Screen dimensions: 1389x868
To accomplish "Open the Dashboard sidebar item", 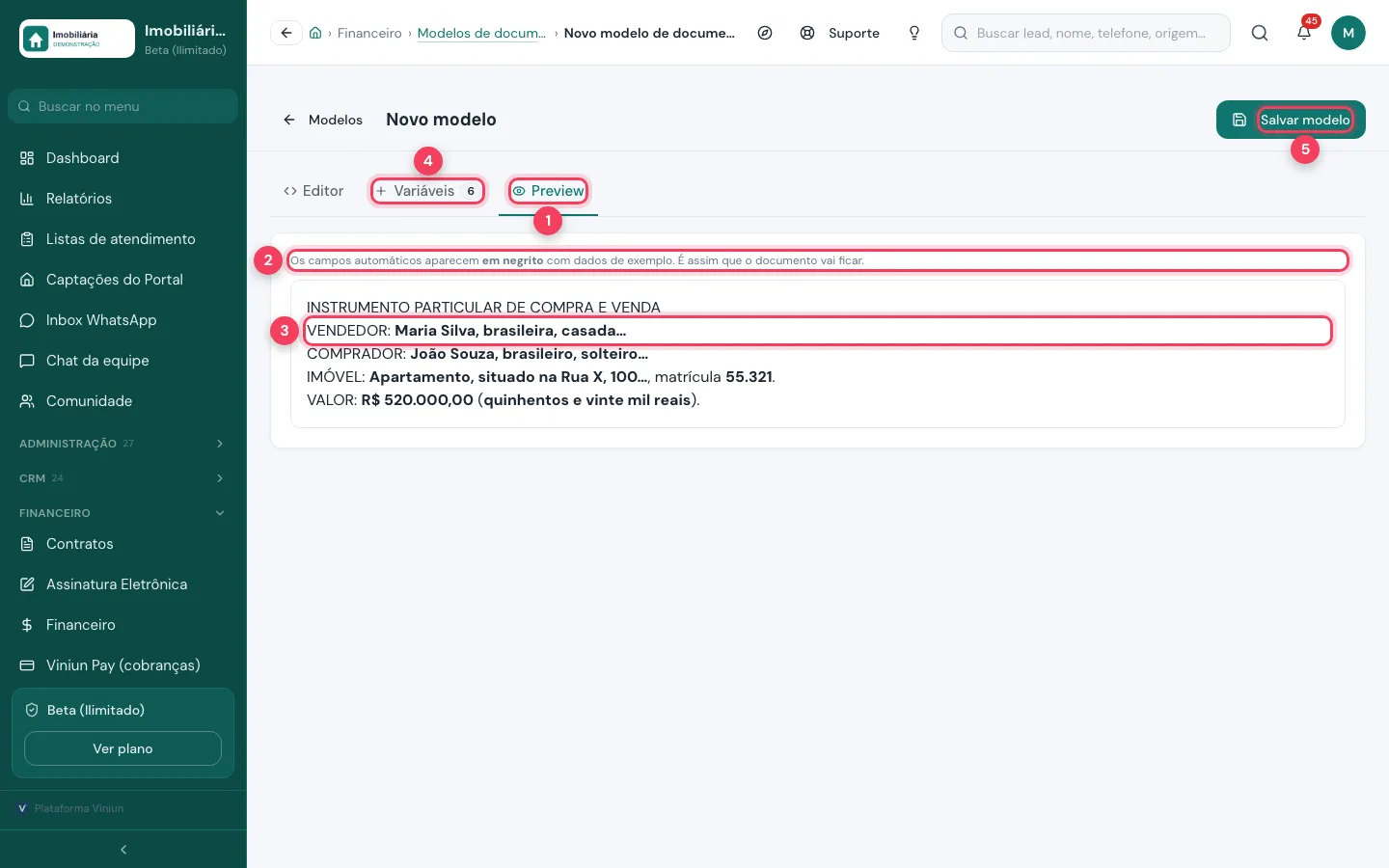I will pos(123,158).
